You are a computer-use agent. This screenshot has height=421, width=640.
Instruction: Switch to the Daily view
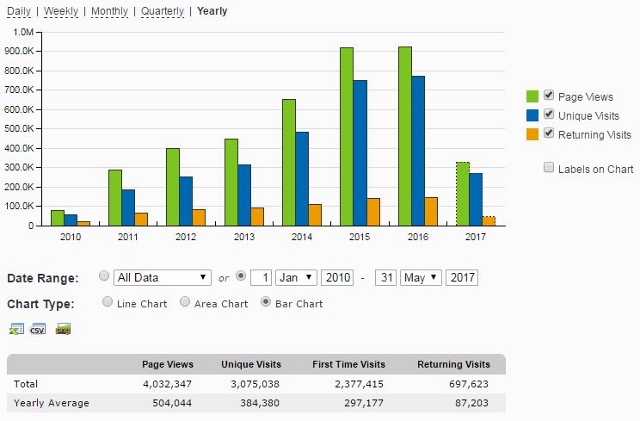tap(19, 11)
